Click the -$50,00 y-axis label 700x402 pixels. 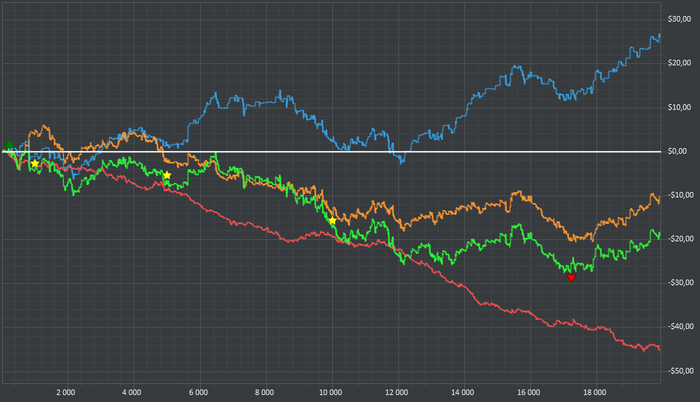(x=680, y=371)
